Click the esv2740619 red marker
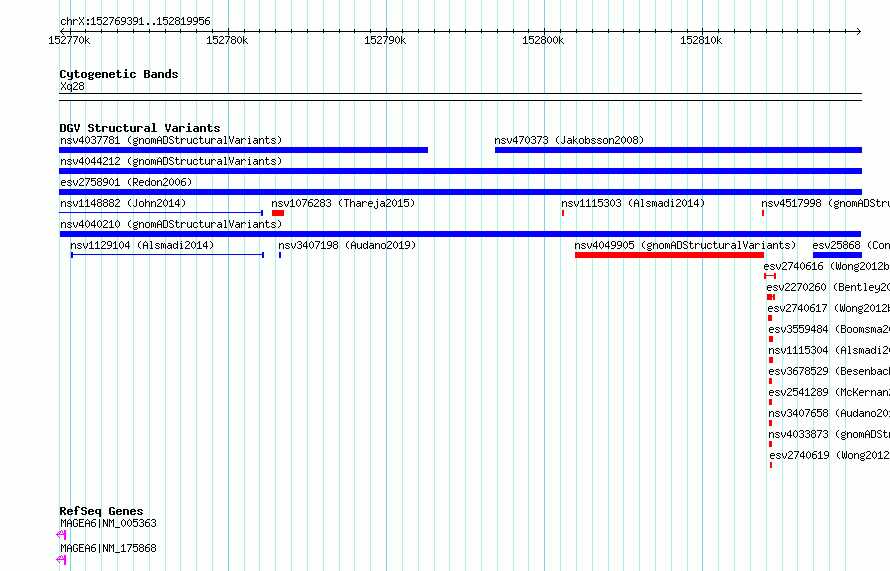The width and height of the screenshot is (890, 571). click(771, 465)
